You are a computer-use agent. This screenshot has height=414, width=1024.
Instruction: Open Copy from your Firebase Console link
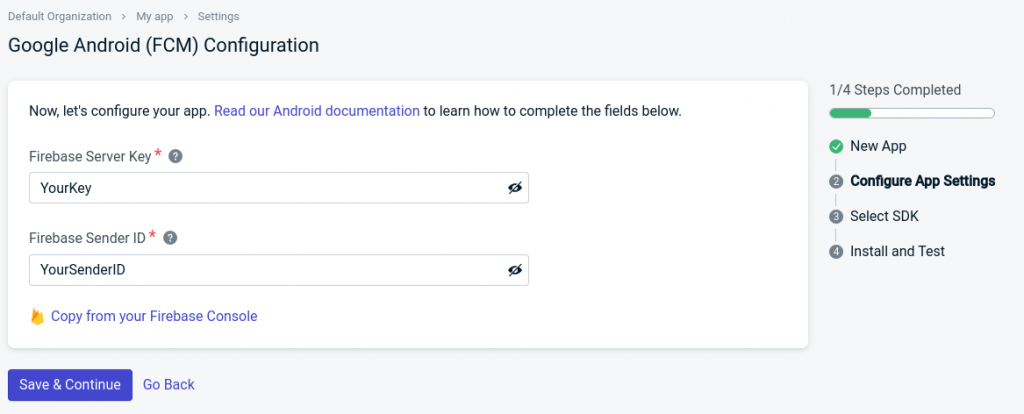[x=154, y=316]
